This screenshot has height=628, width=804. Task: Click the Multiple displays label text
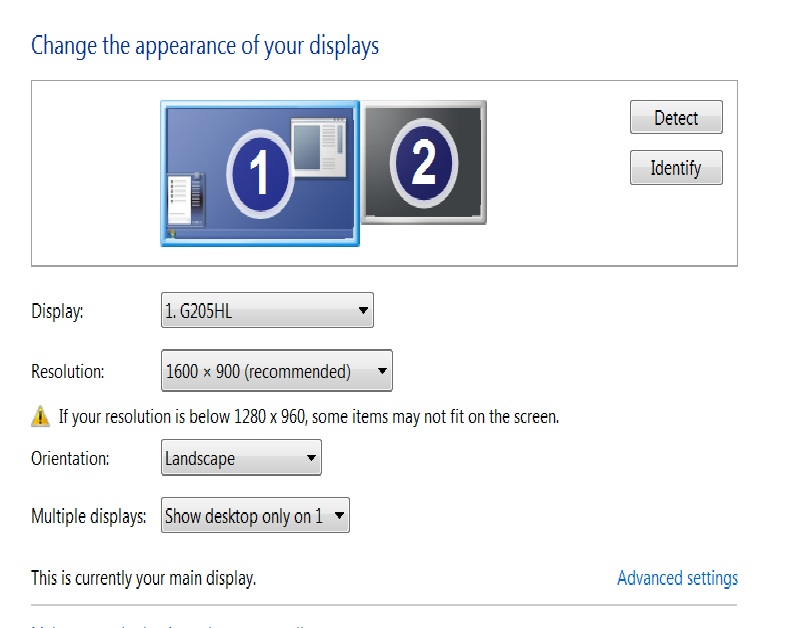coord(89,517)
